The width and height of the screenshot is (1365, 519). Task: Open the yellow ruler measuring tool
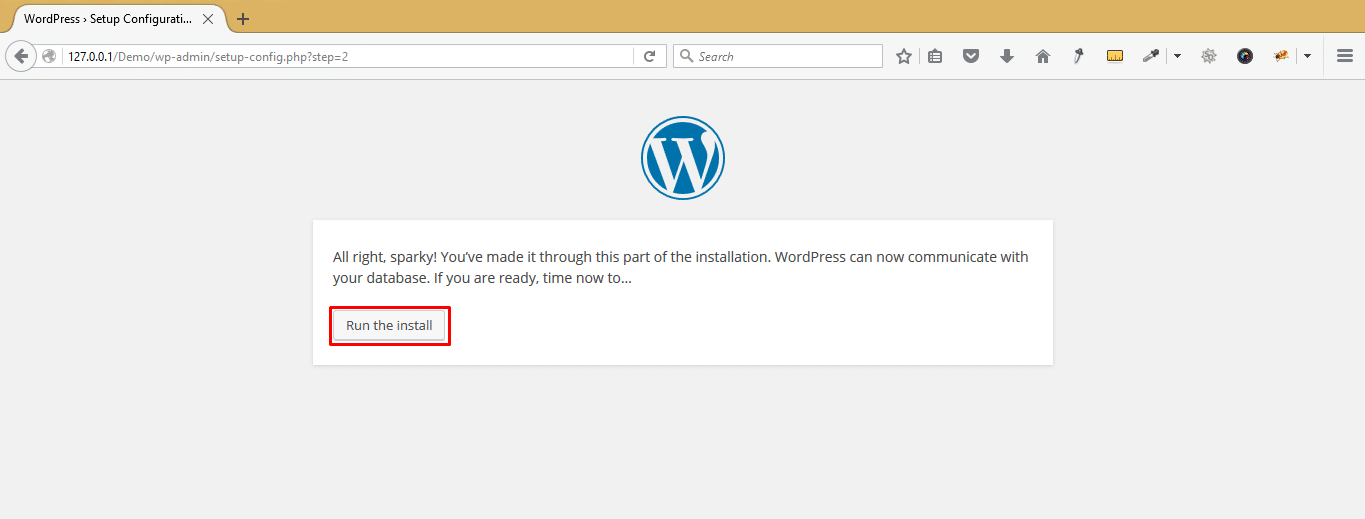pos(1115,57)
